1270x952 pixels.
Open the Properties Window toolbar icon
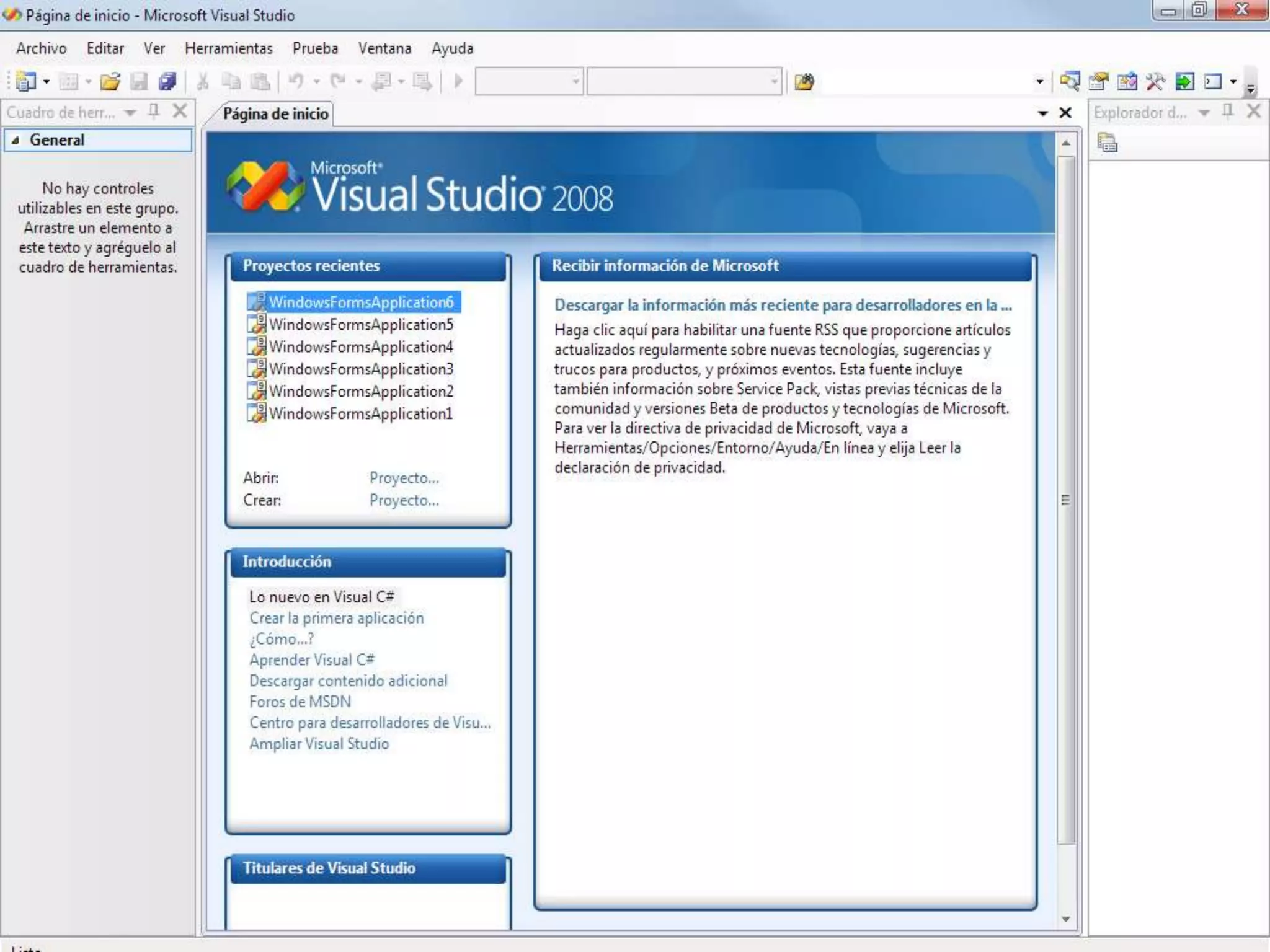[1098, 81]
